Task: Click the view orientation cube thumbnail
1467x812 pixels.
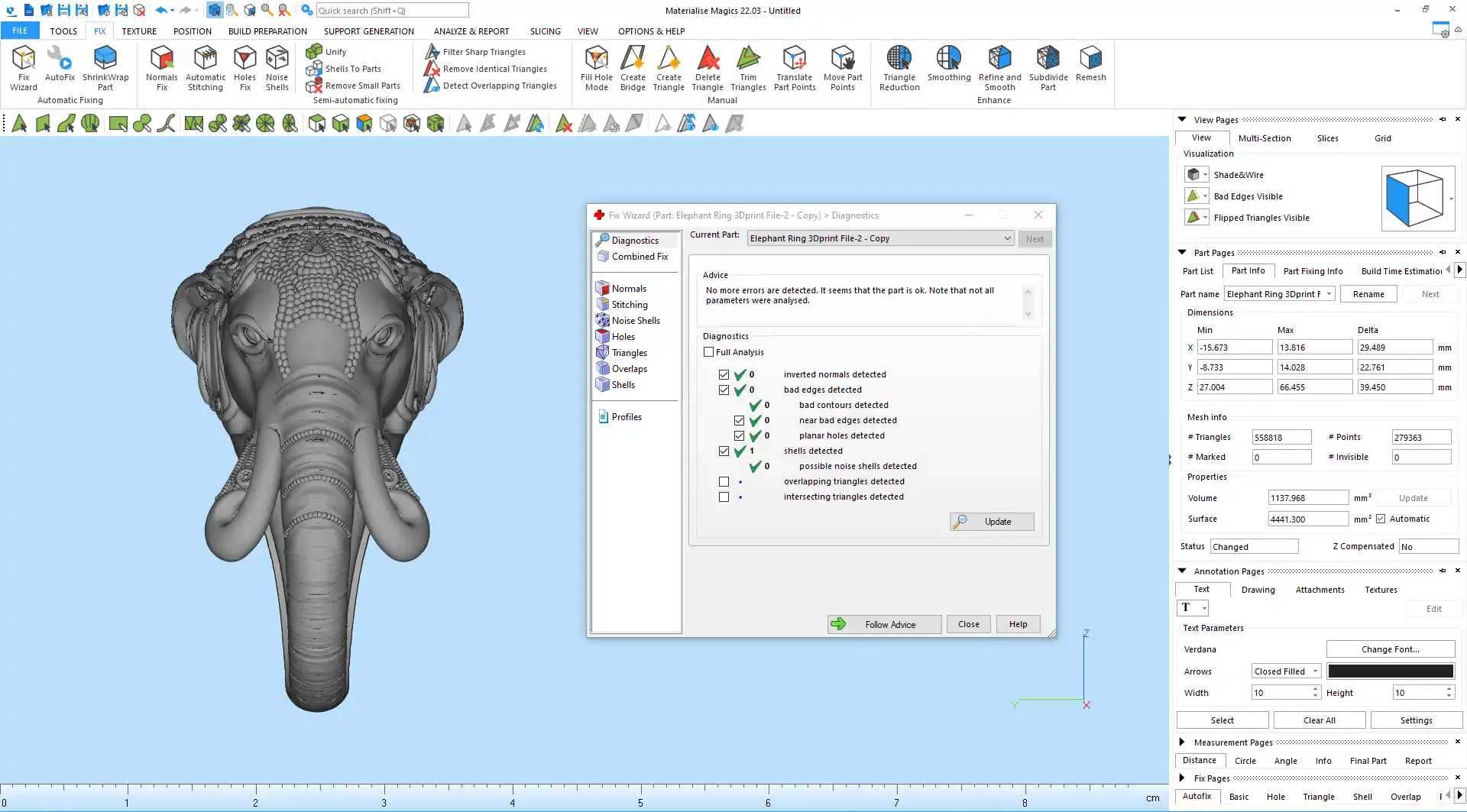Action: pos(1415,199)
